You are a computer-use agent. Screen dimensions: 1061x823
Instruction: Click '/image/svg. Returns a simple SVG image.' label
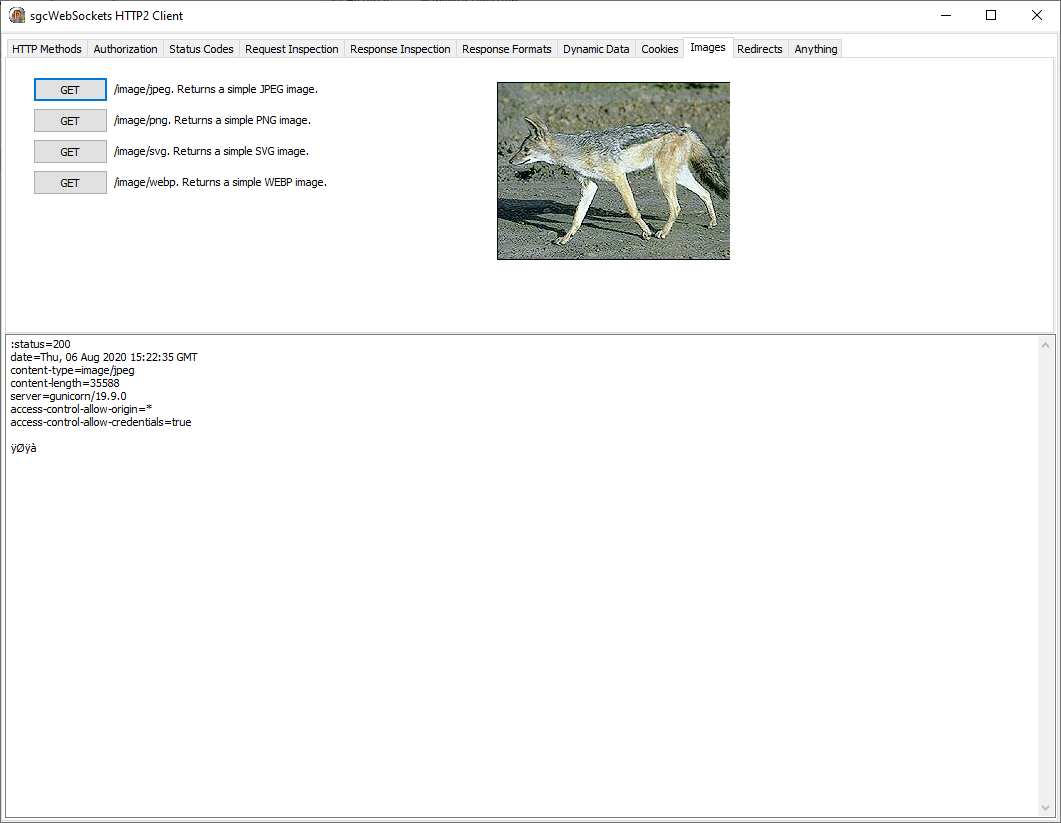(211, 152)
